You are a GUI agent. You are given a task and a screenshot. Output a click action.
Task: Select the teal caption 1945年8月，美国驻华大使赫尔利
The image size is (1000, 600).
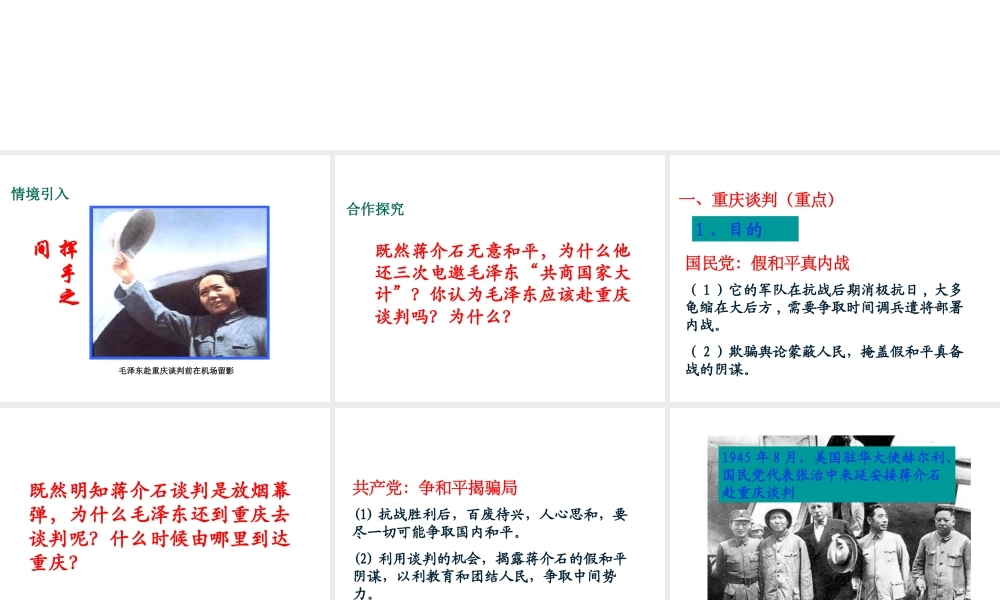[x=837, y=474]
